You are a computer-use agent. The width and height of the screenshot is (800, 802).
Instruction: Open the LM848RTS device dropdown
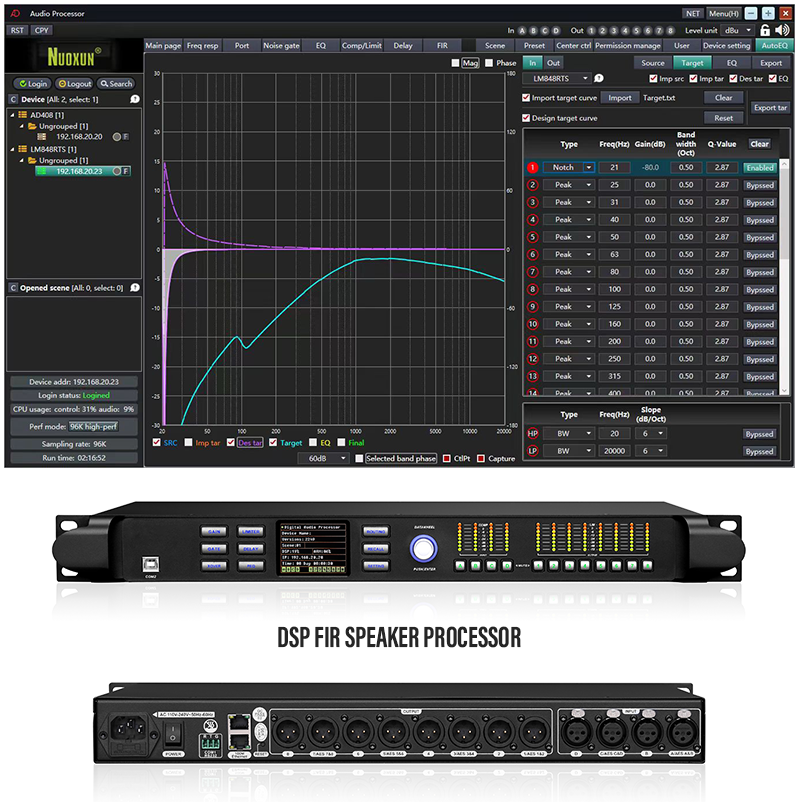pos(557,78)
